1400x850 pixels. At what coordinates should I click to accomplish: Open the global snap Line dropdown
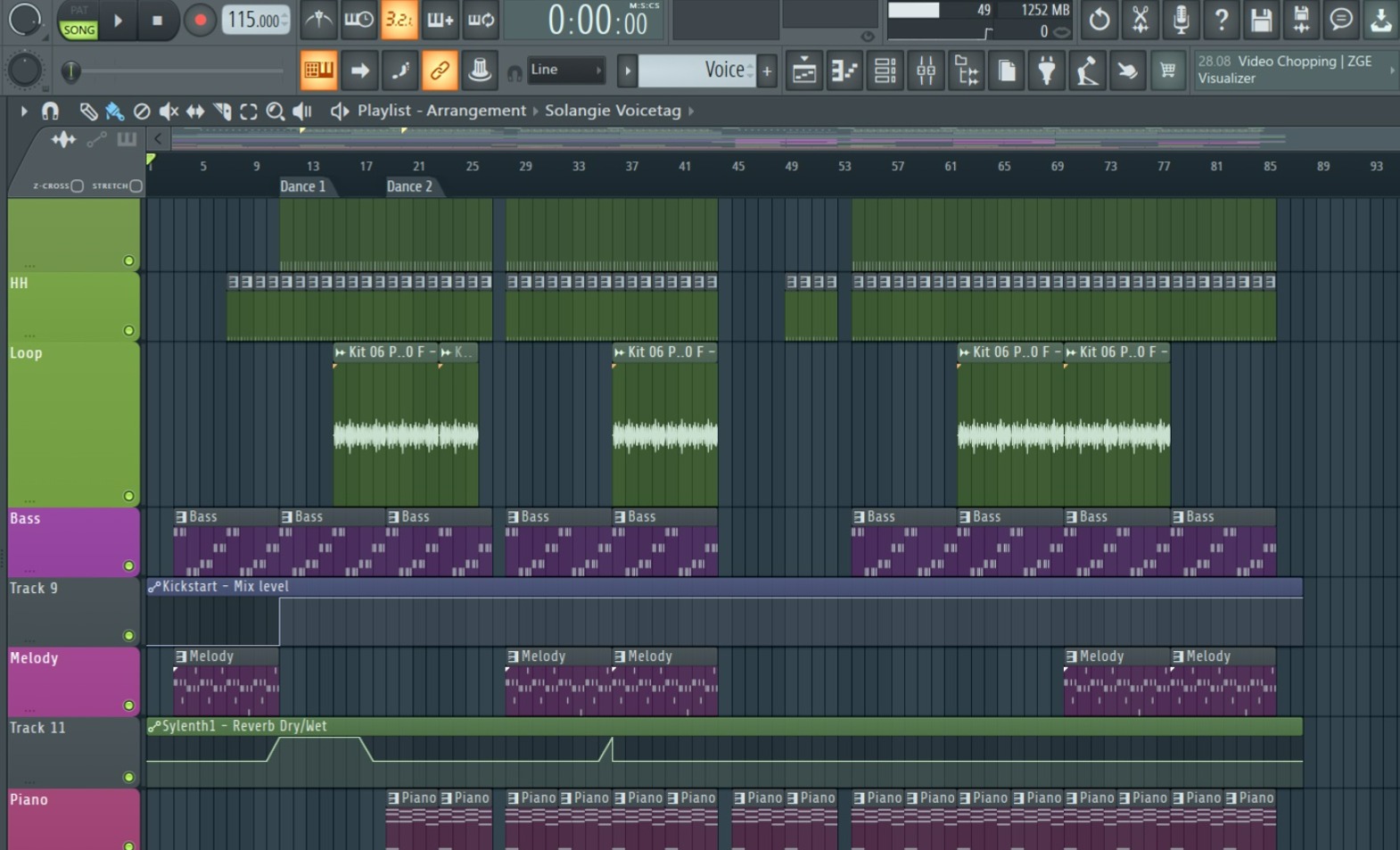[x=566, y=70]
